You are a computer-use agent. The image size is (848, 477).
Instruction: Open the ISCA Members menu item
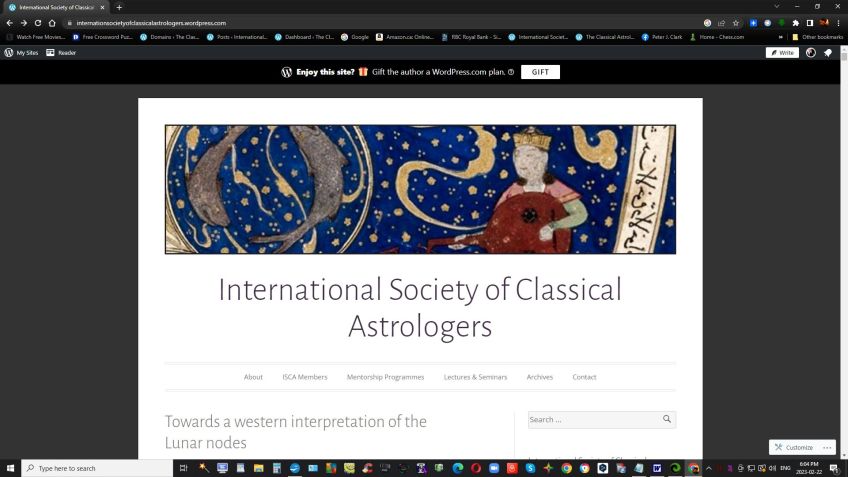pyautogui.click(x=305, y=377)
